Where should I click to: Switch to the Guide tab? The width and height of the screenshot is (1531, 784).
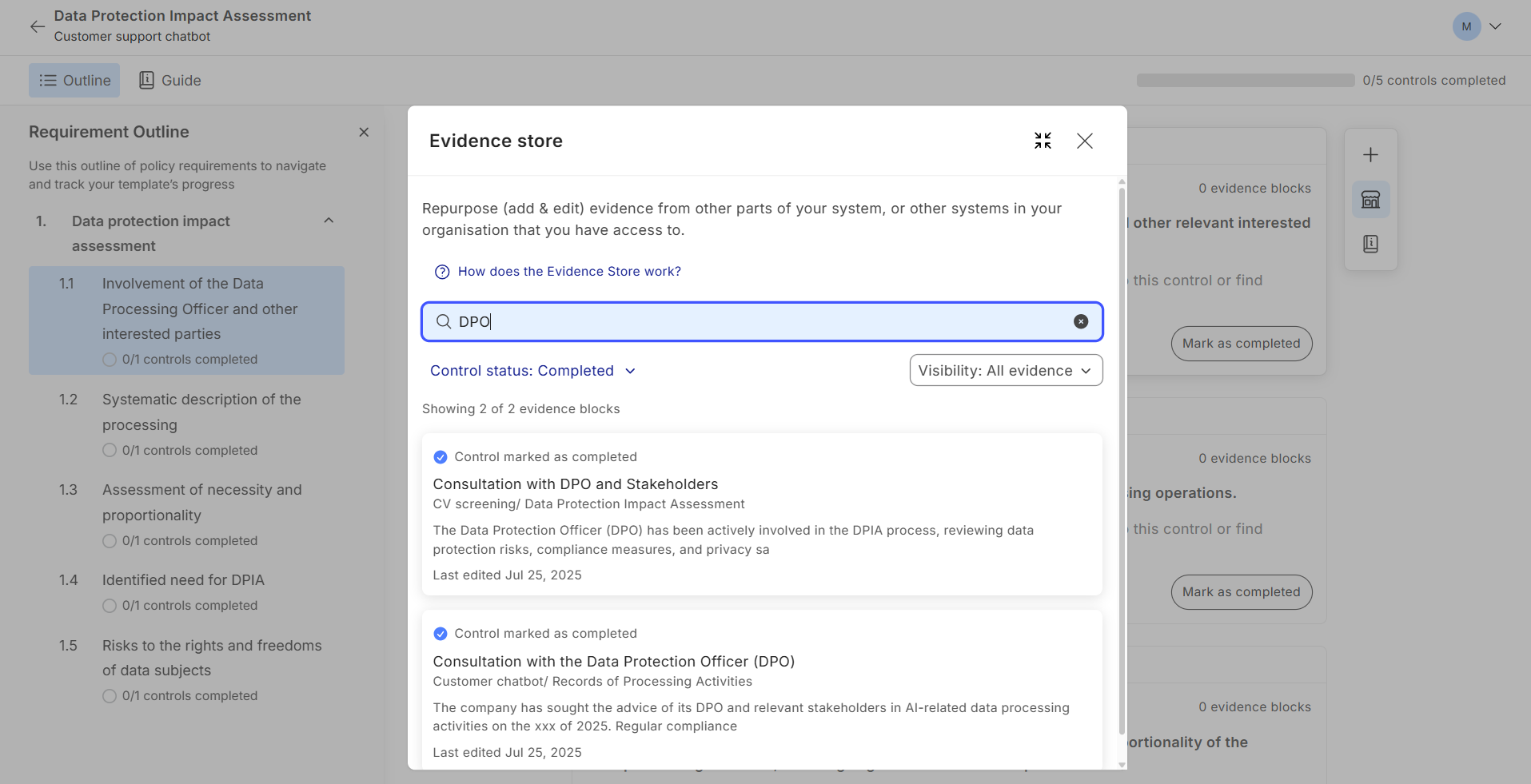click(169, 81)
